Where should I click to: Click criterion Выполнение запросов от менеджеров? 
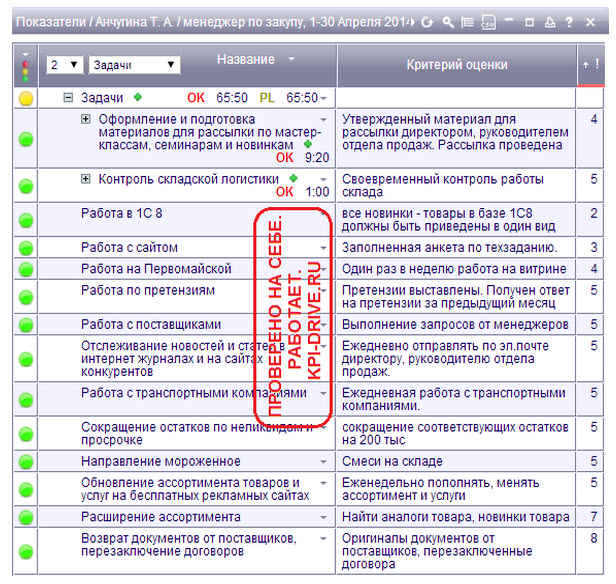coord(455,324)
